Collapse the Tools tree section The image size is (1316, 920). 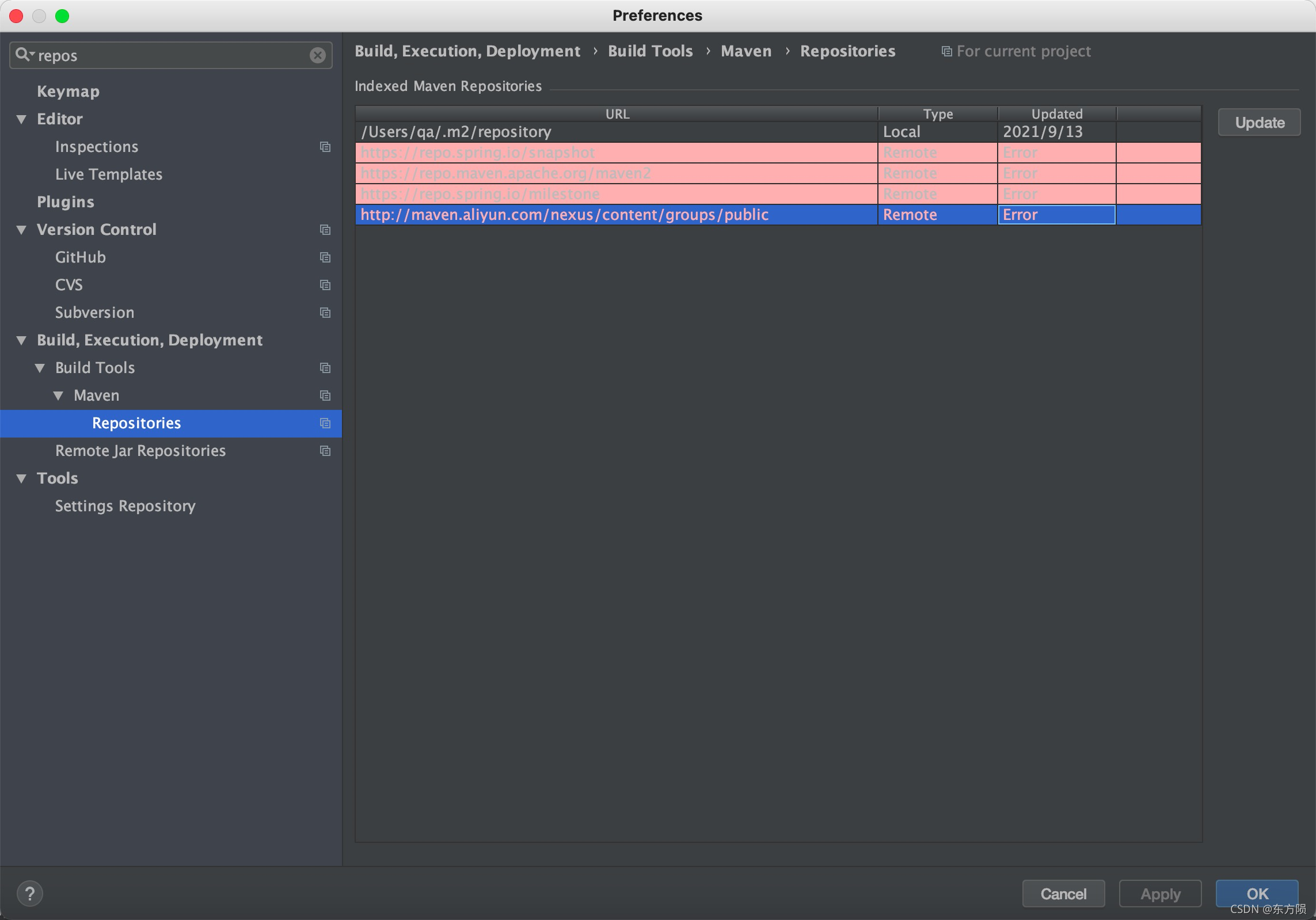coord(22,478)
